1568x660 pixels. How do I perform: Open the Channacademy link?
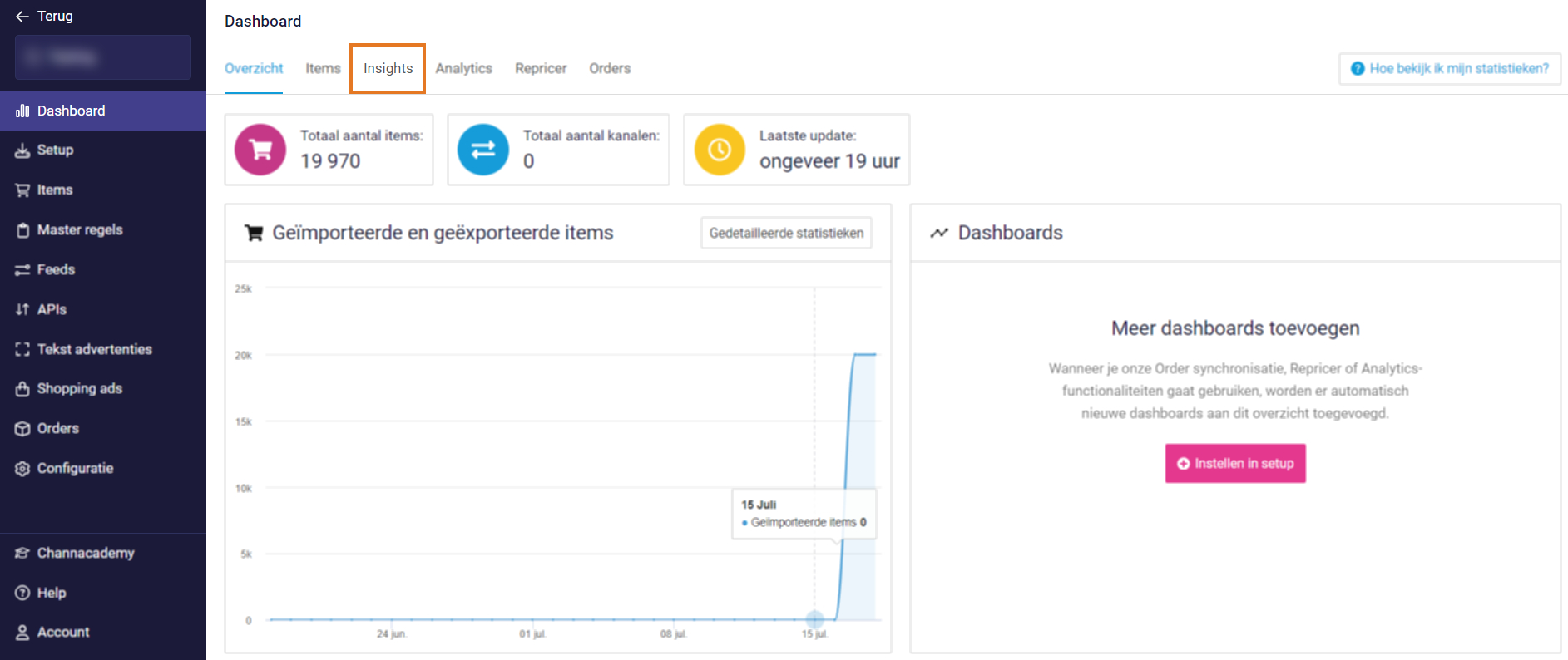[103, 554]
